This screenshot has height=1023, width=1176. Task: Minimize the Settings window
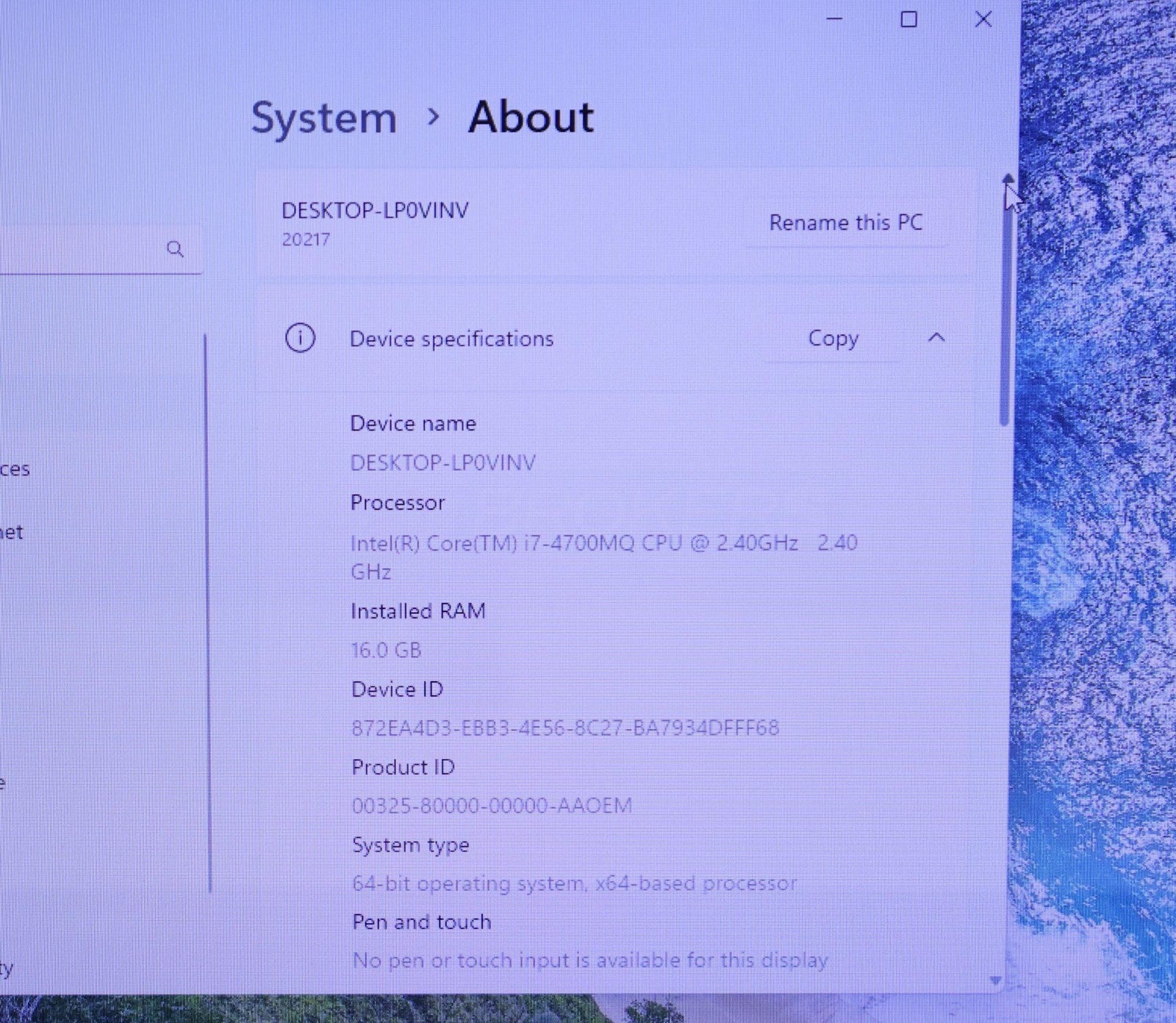click(x=835, y=19)
